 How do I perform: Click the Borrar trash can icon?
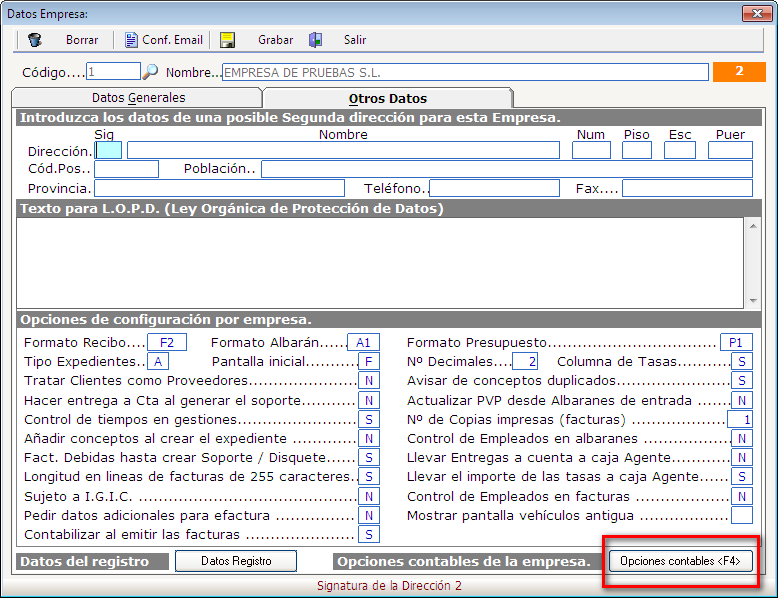coord(34,40)
